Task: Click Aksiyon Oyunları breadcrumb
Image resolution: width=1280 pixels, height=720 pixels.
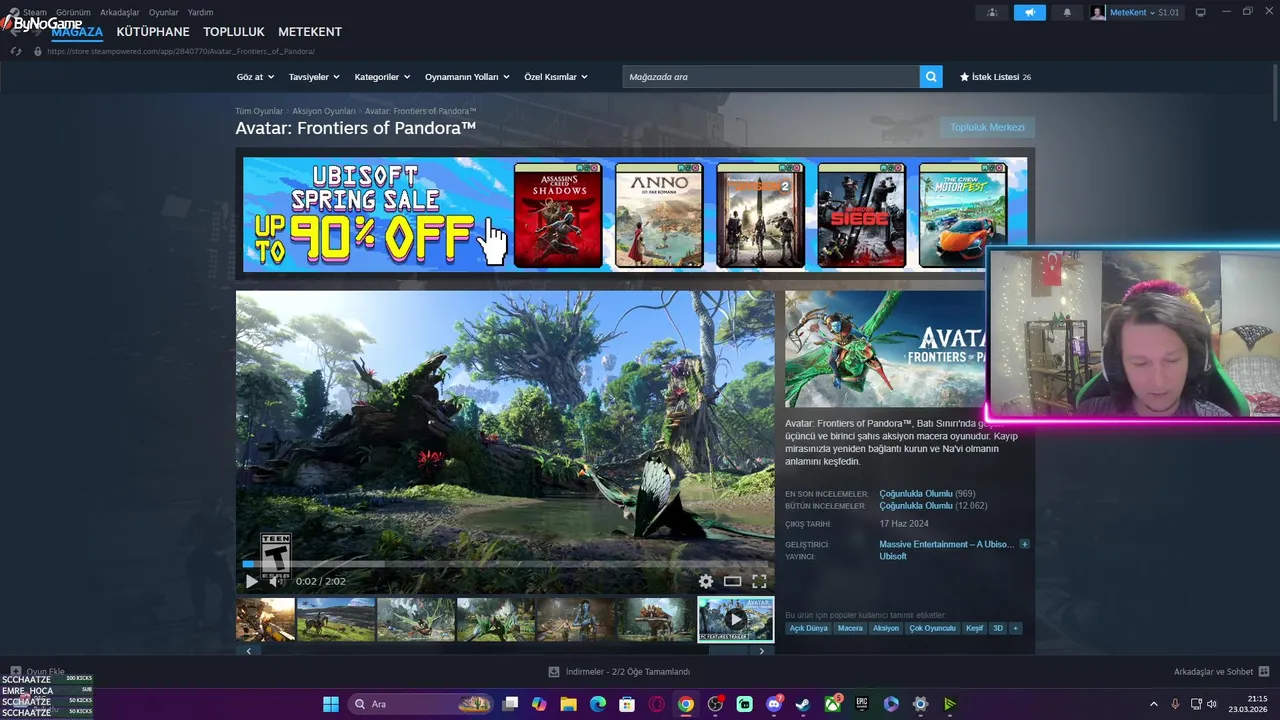Action: pos(324,111)
